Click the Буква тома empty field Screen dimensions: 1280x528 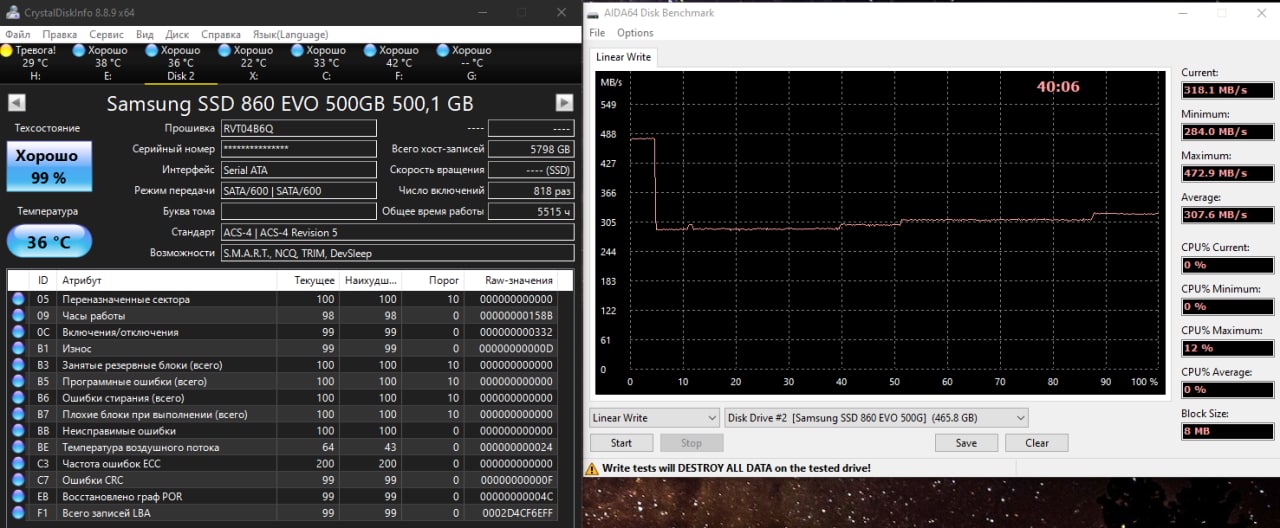pos(299,211)
